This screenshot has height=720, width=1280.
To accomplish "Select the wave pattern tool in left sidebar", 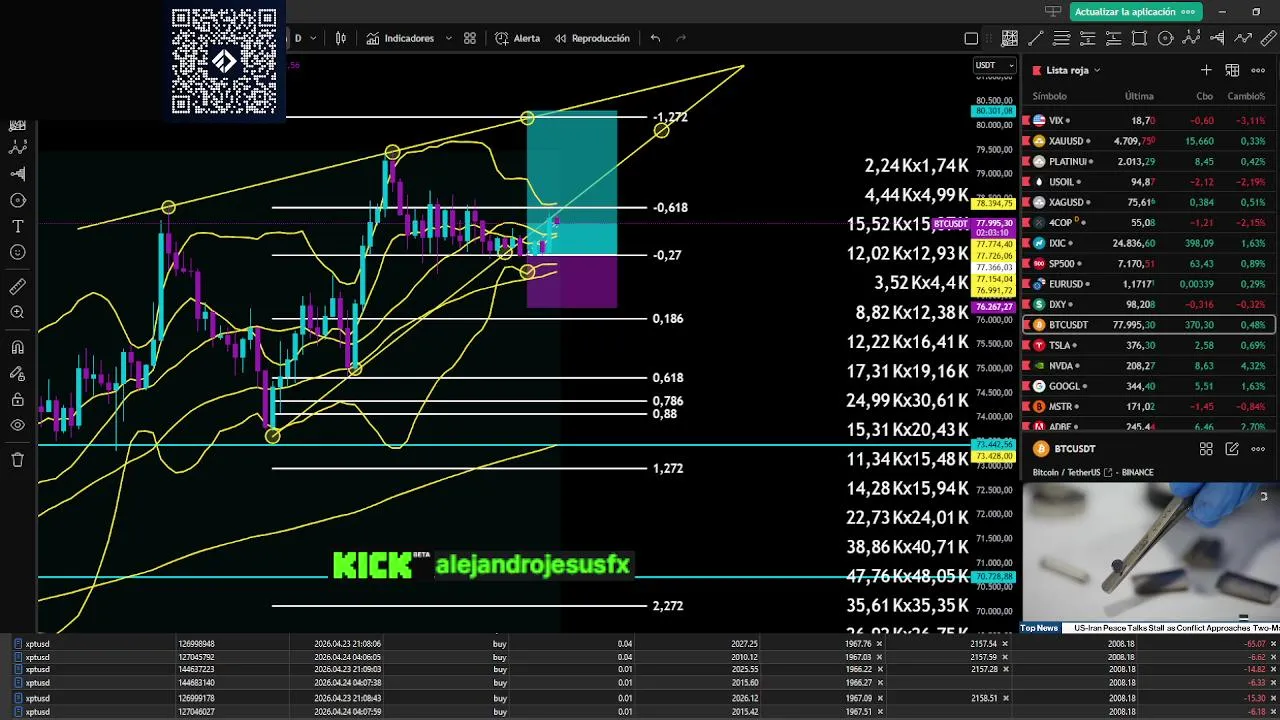I will 17,147.
